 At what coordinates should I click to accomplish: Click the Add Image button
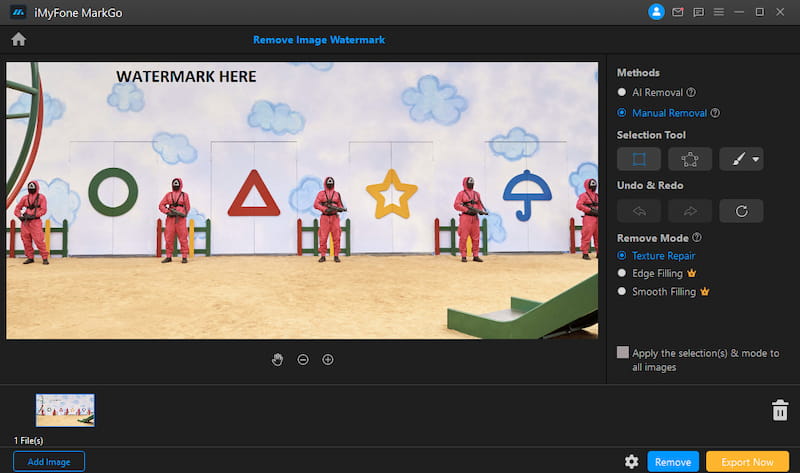coord(49,462)
